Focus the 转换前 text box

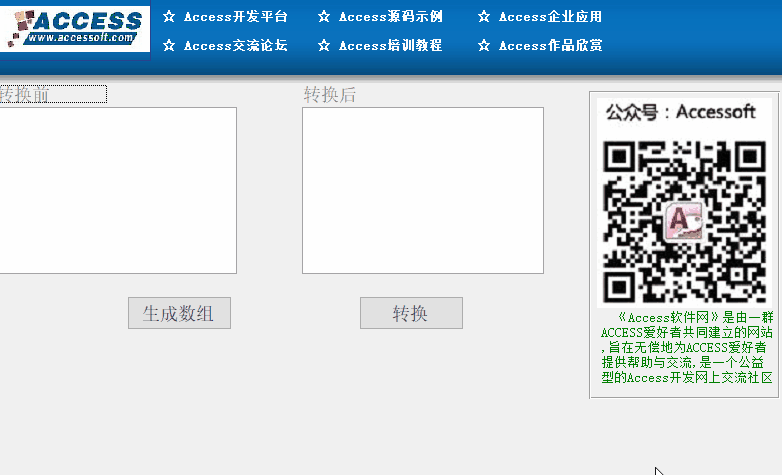tap(118, 190)
